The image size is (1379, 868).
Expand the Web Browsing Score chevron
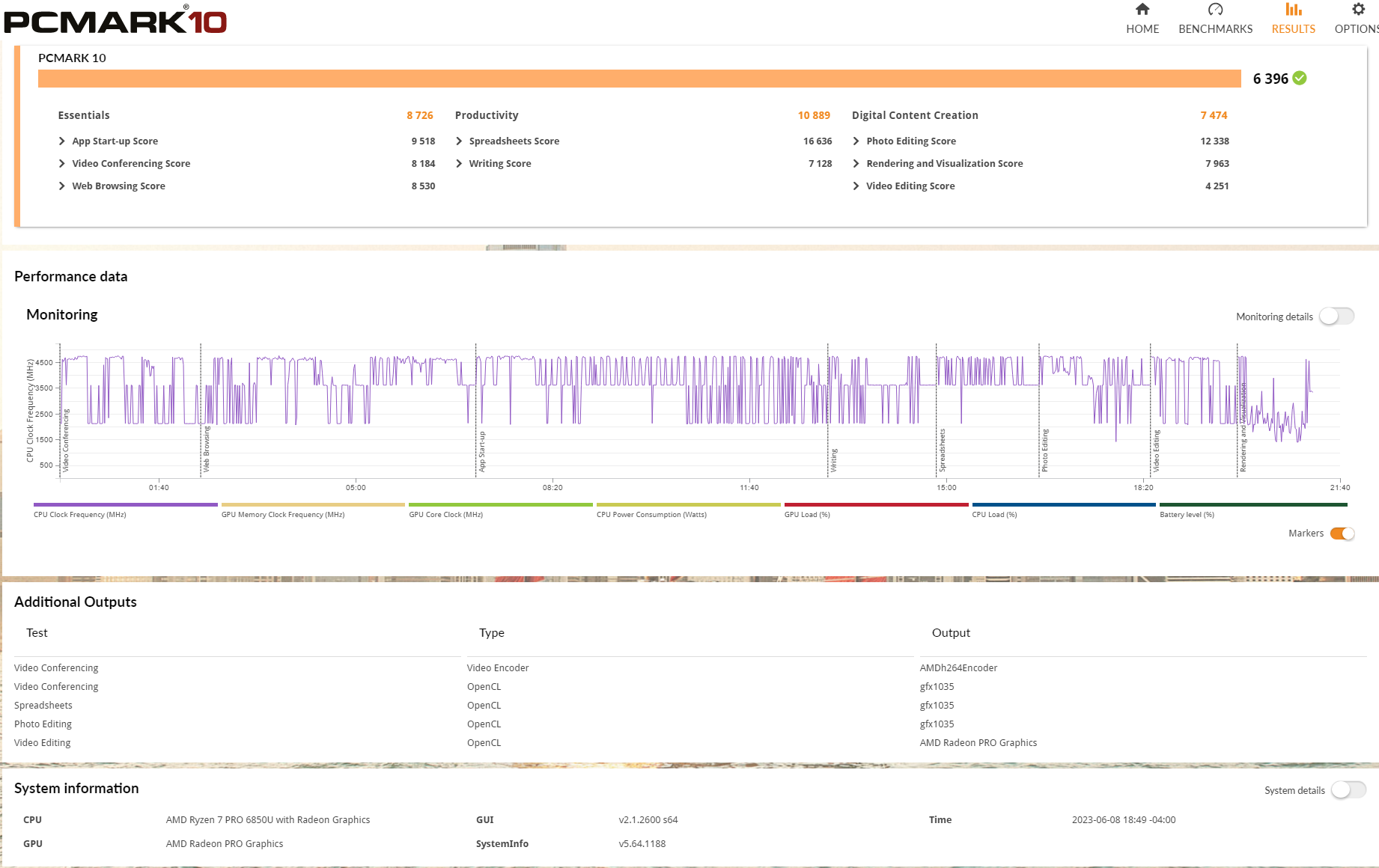coord(62,186)
